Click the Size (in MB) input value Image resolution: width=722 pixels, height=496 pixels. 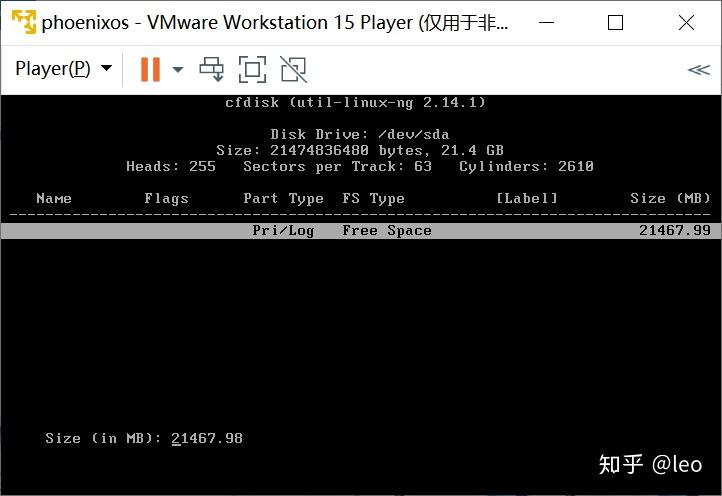[207, 438]
